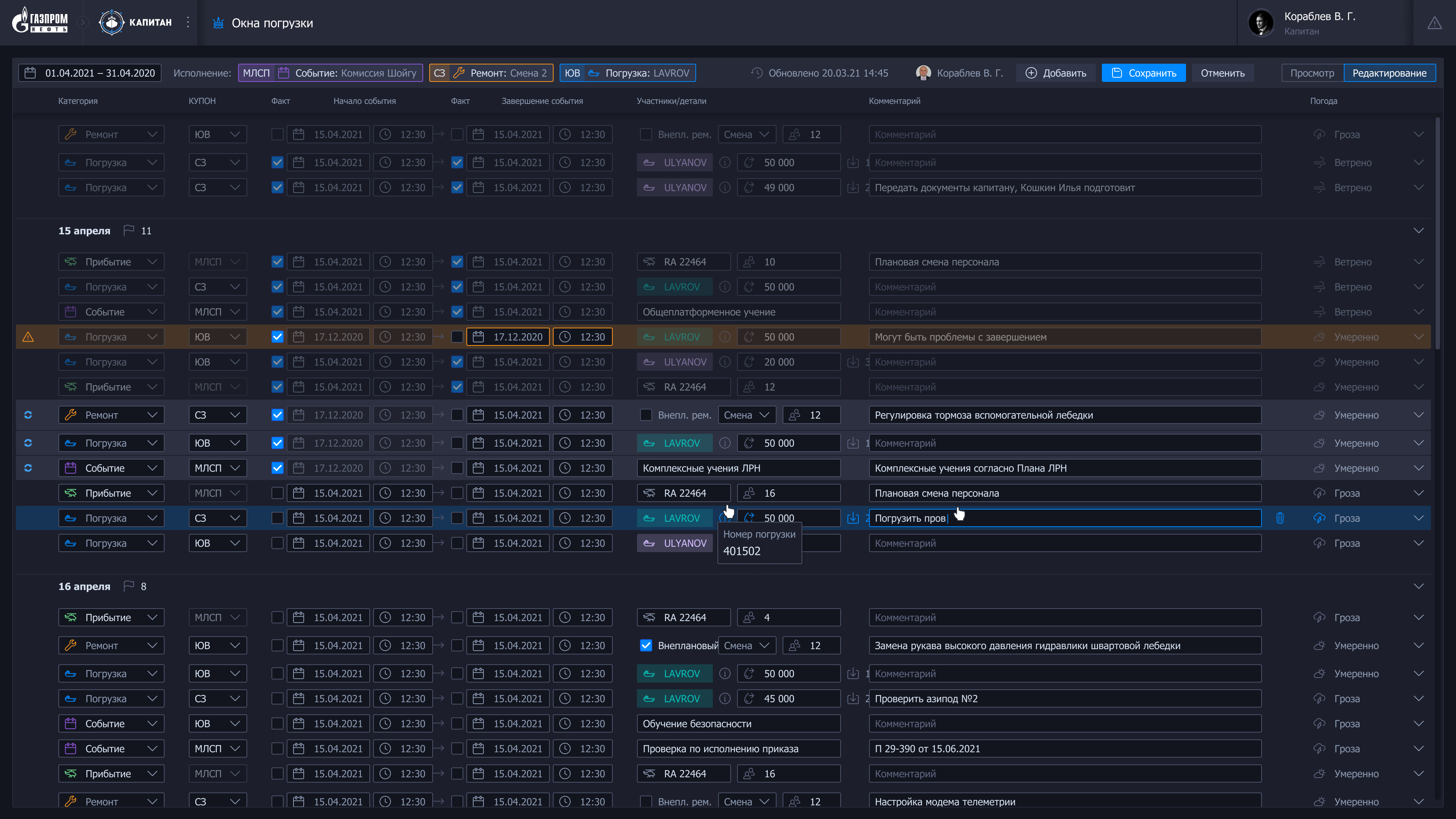The width and height of the screenshot is (1456, 819).
Task: Click user avatar of Кораблев В. Г.
Action: (x=1260, y=23)
